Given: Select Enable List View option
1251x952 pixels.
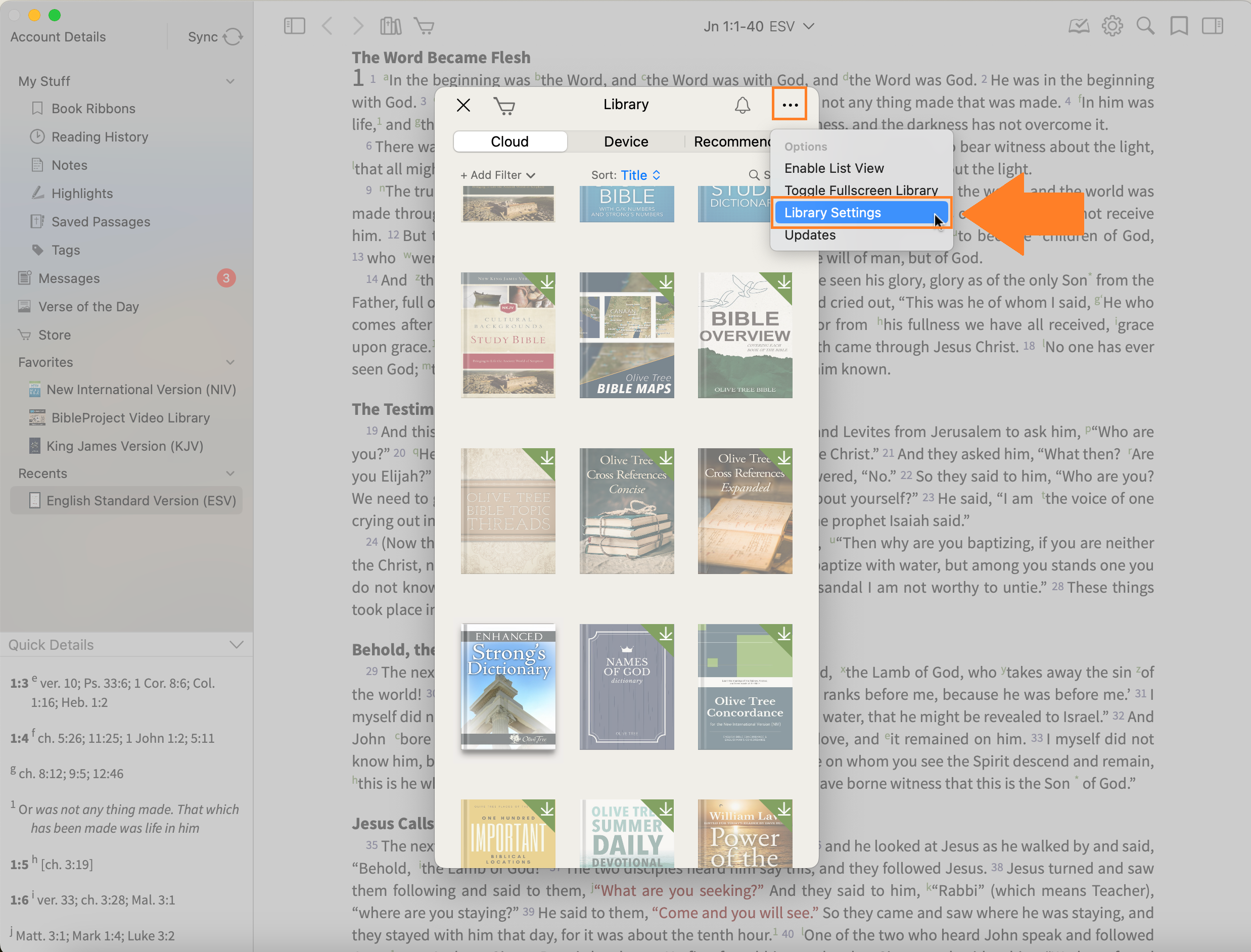Looking at the screenshot, I should [x=833, y=168].
